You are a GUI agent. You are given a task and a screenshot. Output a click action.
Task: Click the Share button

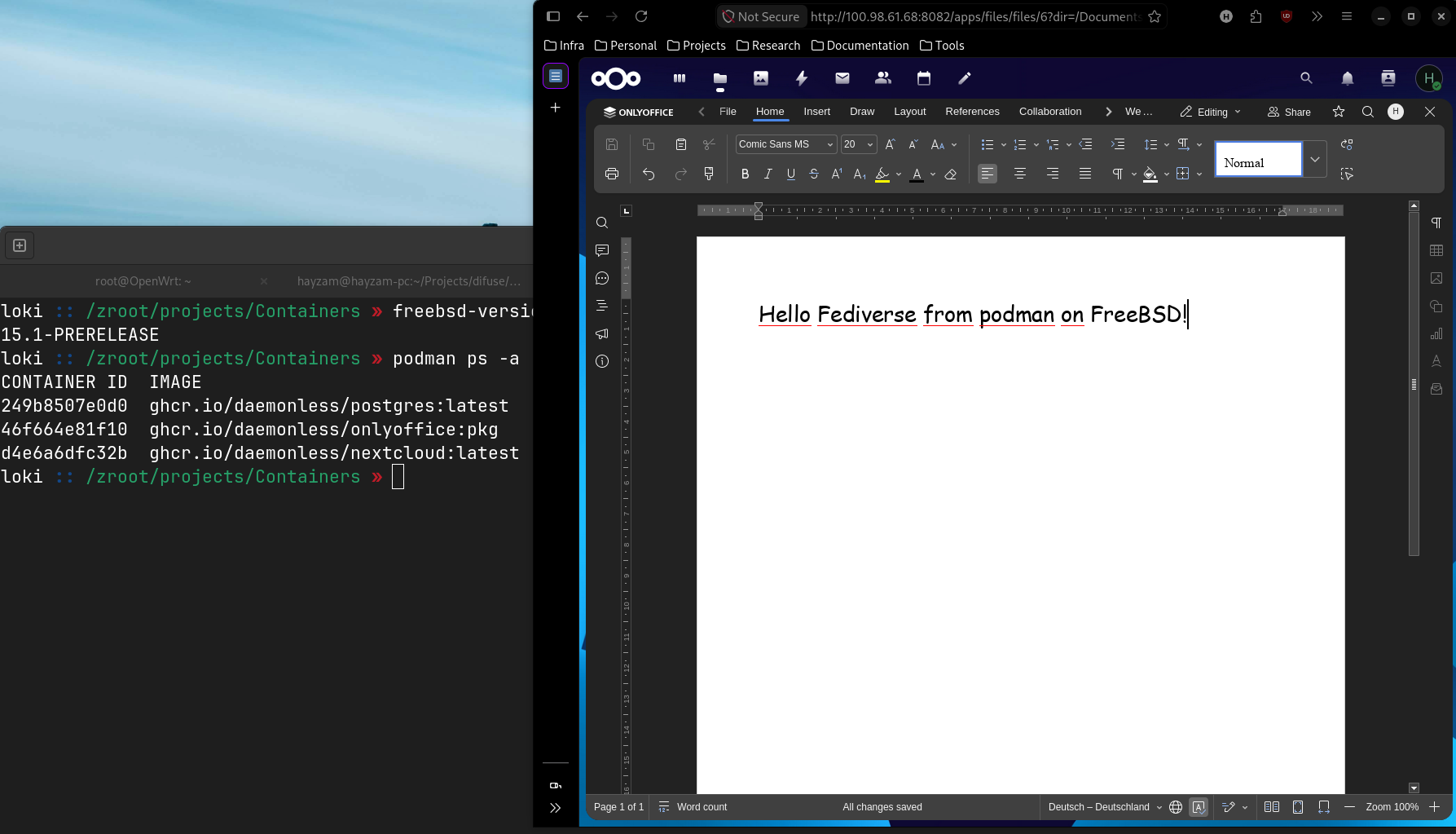point(1289,112)
